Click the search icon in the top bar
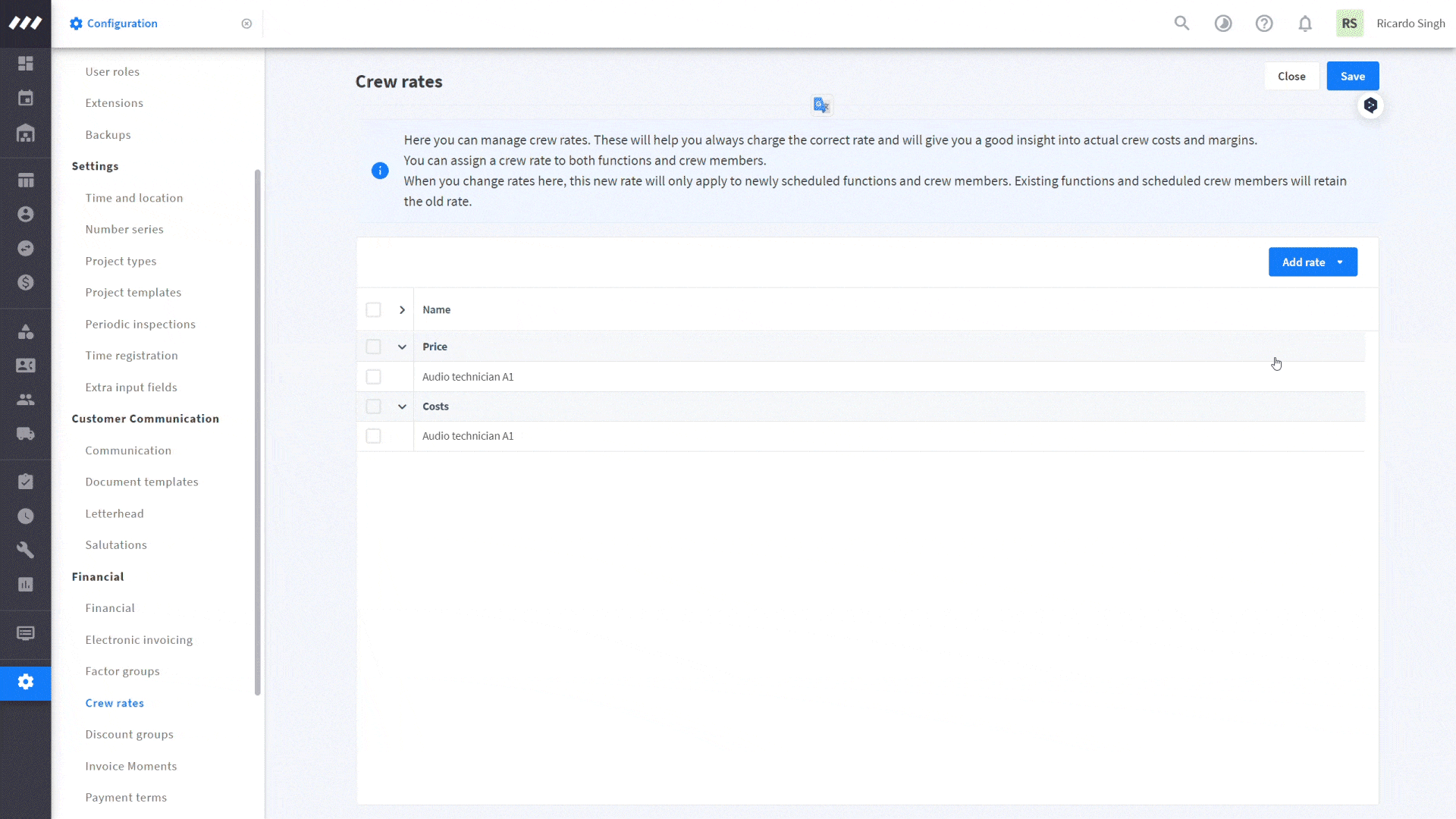 point(1182,23)
